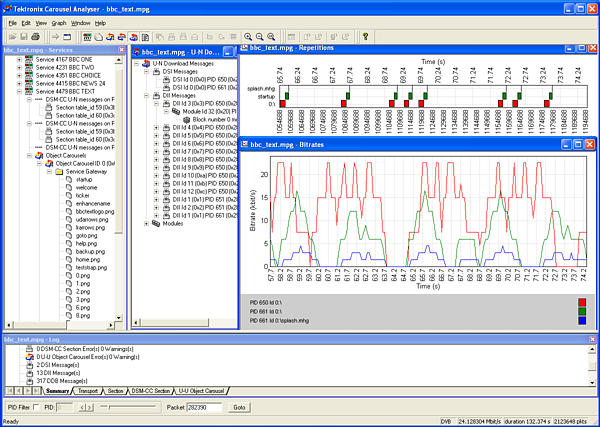
Task: Click the next PID arrow button
Action: click(x=89, y=407)
